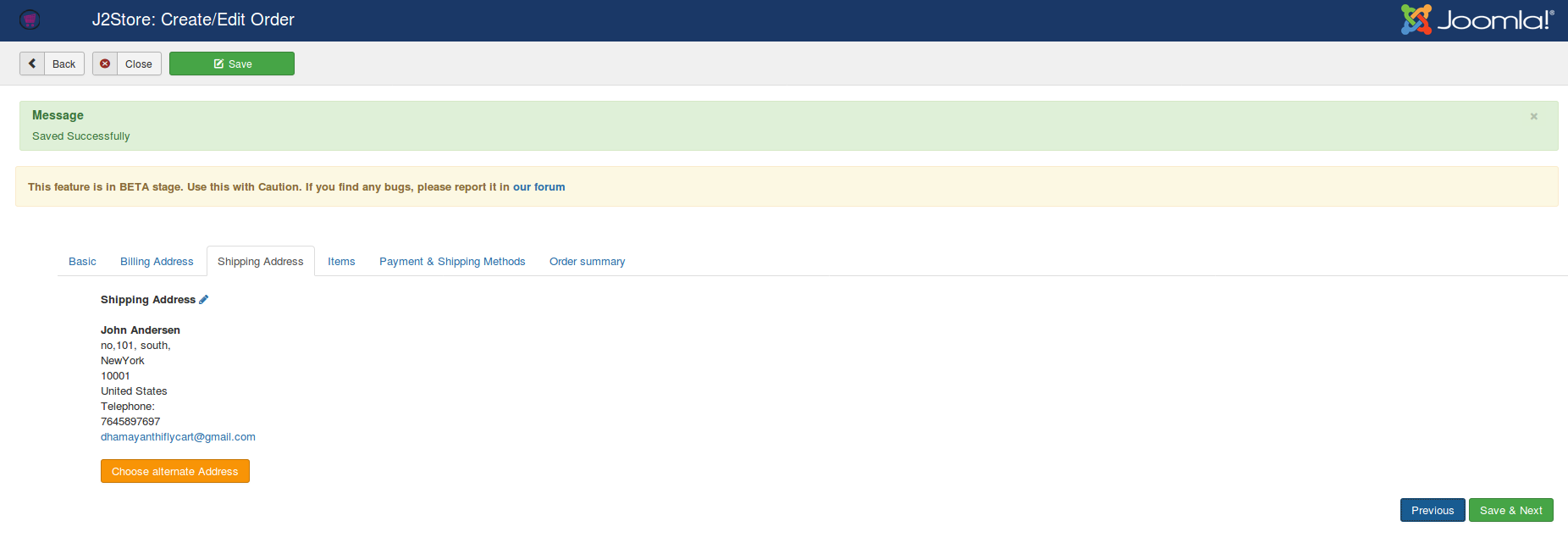Click the Back arrow icon

(x=32, y=64)
